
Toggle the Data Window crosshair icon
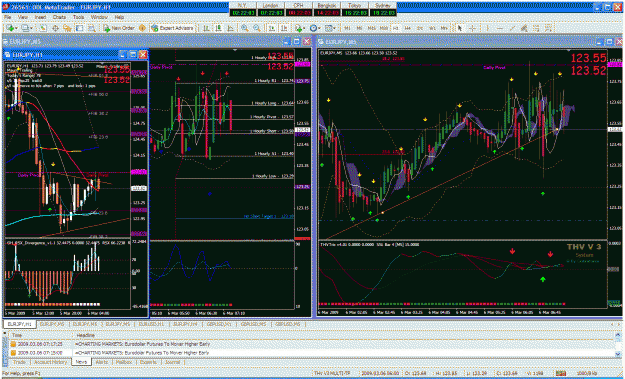coord(55,28)
